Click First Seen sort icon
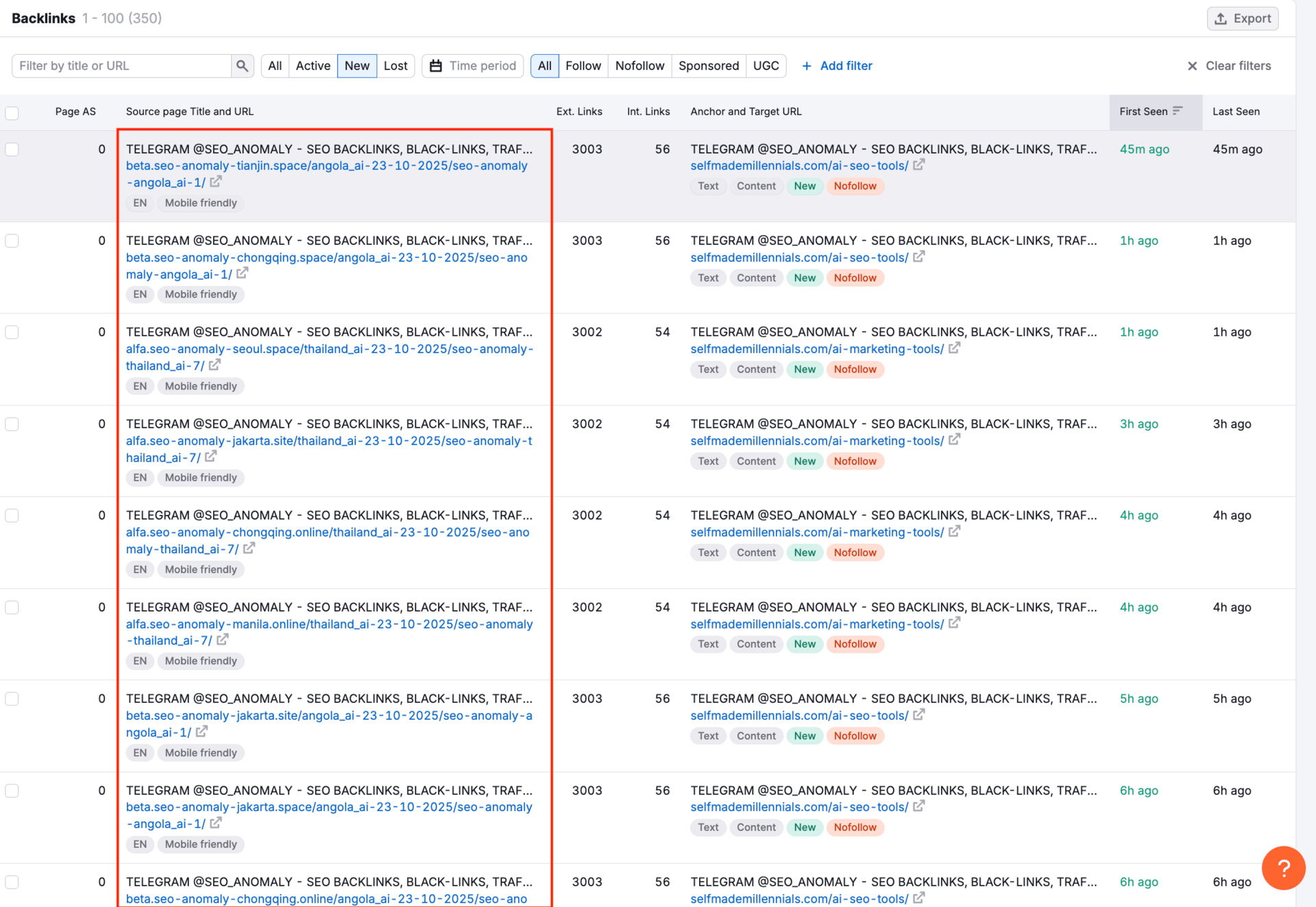Image resolution: width=1316 pixels, height=907 pixels. pyautogui.click(x=1178, y=111)
